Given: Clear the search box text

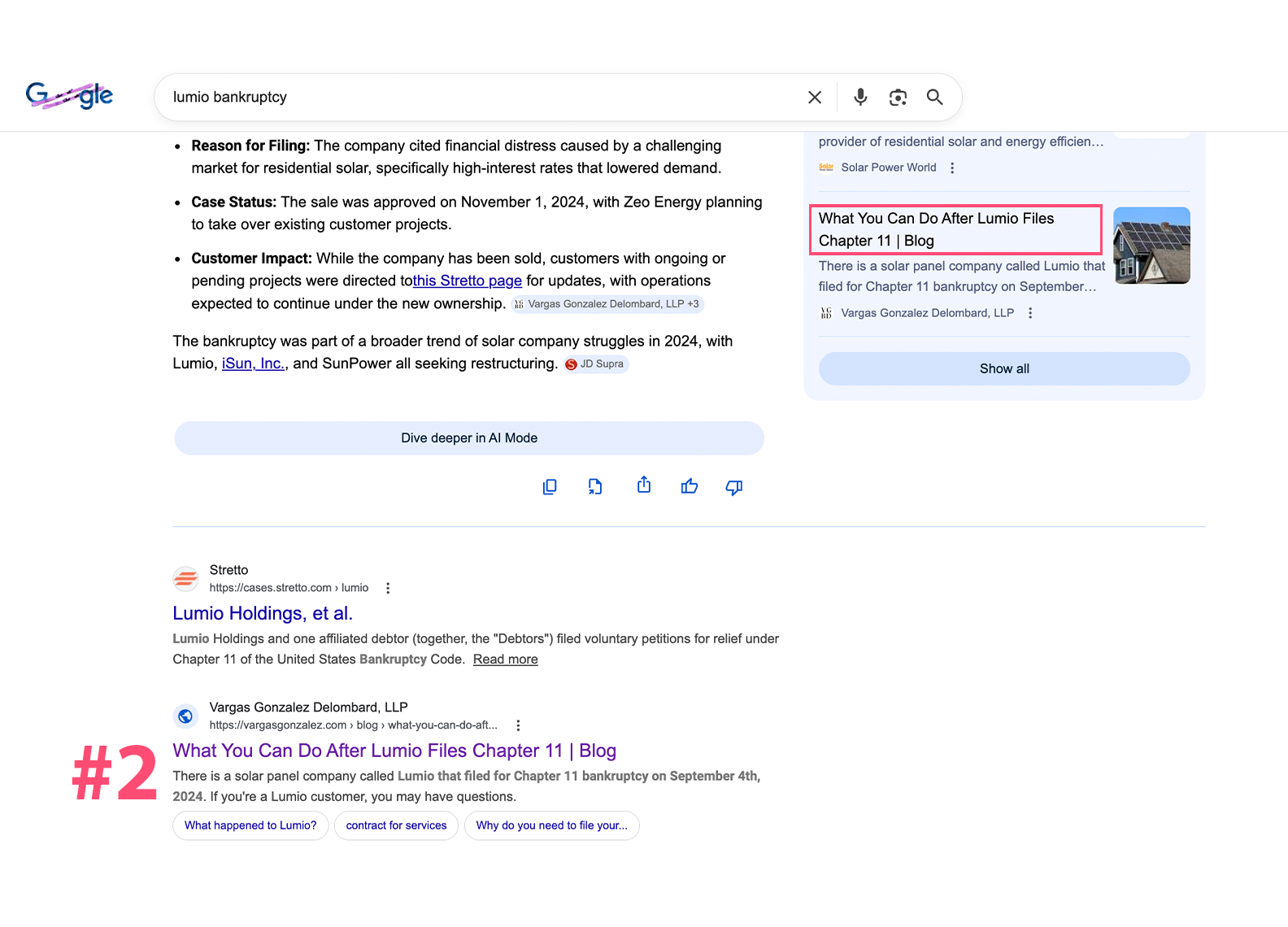Looking at the screenshot, I should pyautogui.click(x=814, y=98).
